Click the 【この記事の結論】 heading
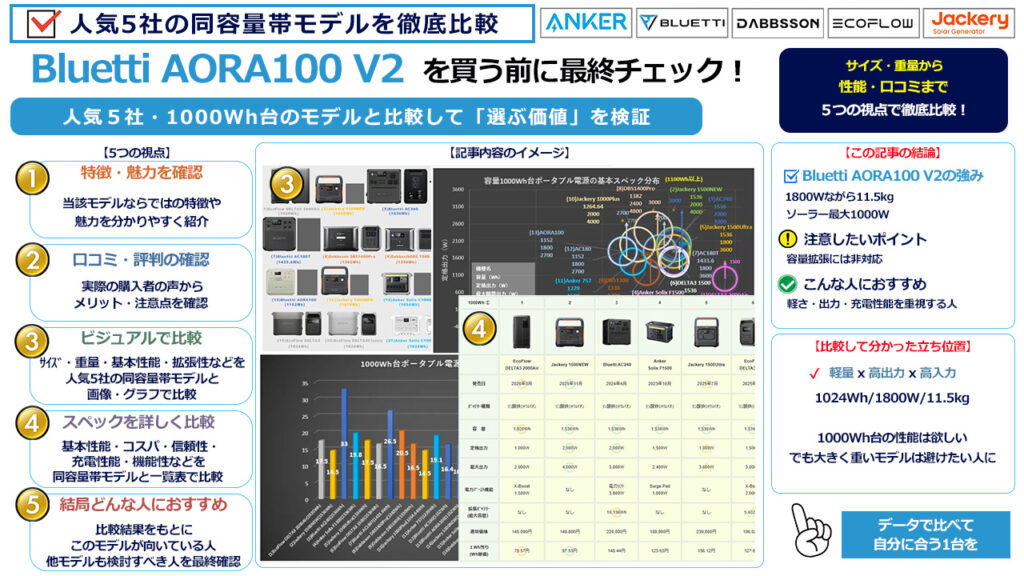This screenshot has height=576, width=1024. click(x=893, y=153)
